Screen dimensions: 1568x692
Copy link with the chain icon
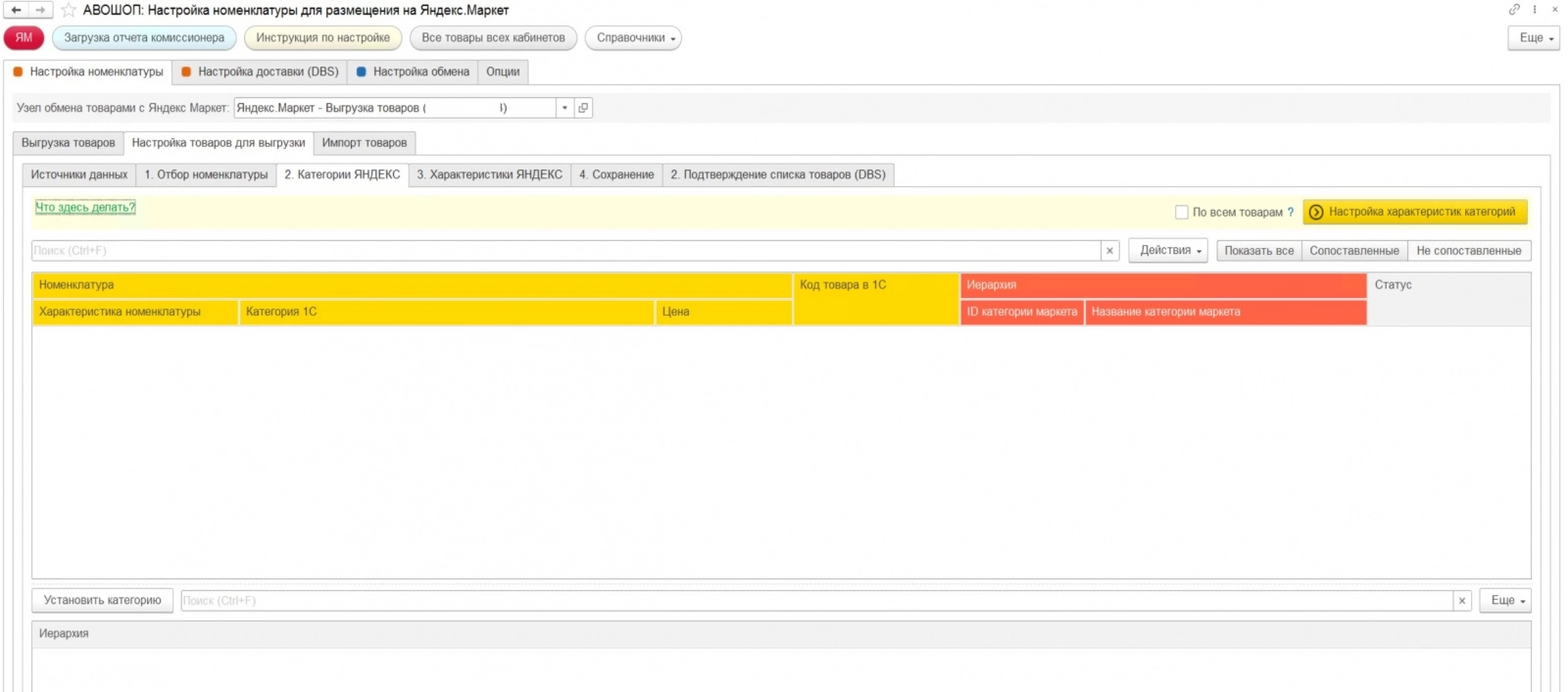point(1514,9)
